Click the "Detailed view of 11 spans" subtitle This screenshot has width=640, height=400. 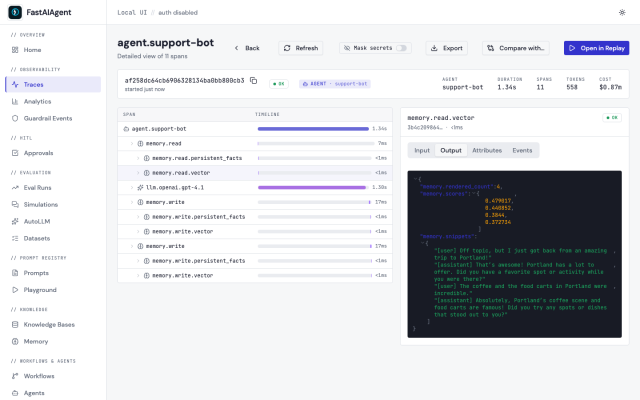point(152,56)
